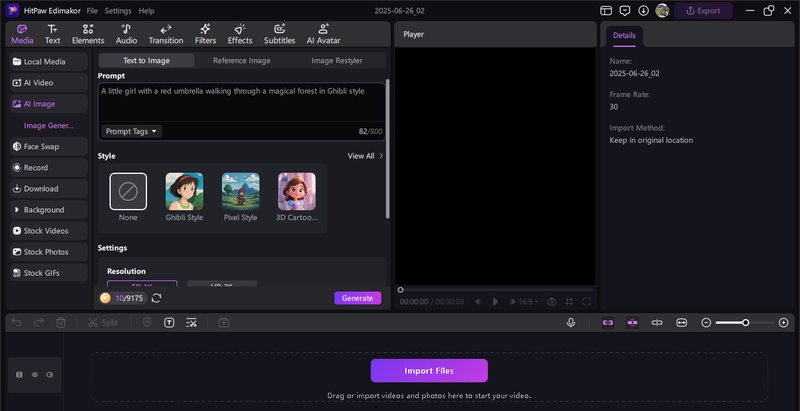Viewport: 800px width, 411px height.
Task: Open the Elements tab
Action: pyautogui.click(x=88, y=34)
